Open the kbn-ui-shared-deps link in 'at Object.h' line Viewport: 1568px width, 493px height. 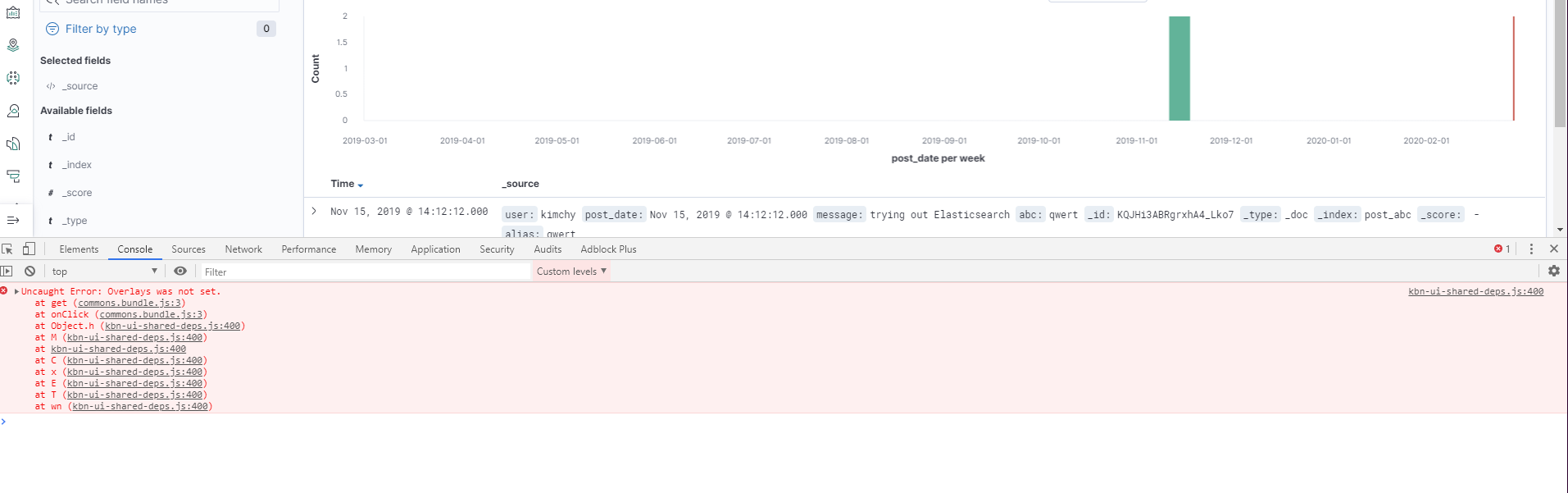pos(173,326)
